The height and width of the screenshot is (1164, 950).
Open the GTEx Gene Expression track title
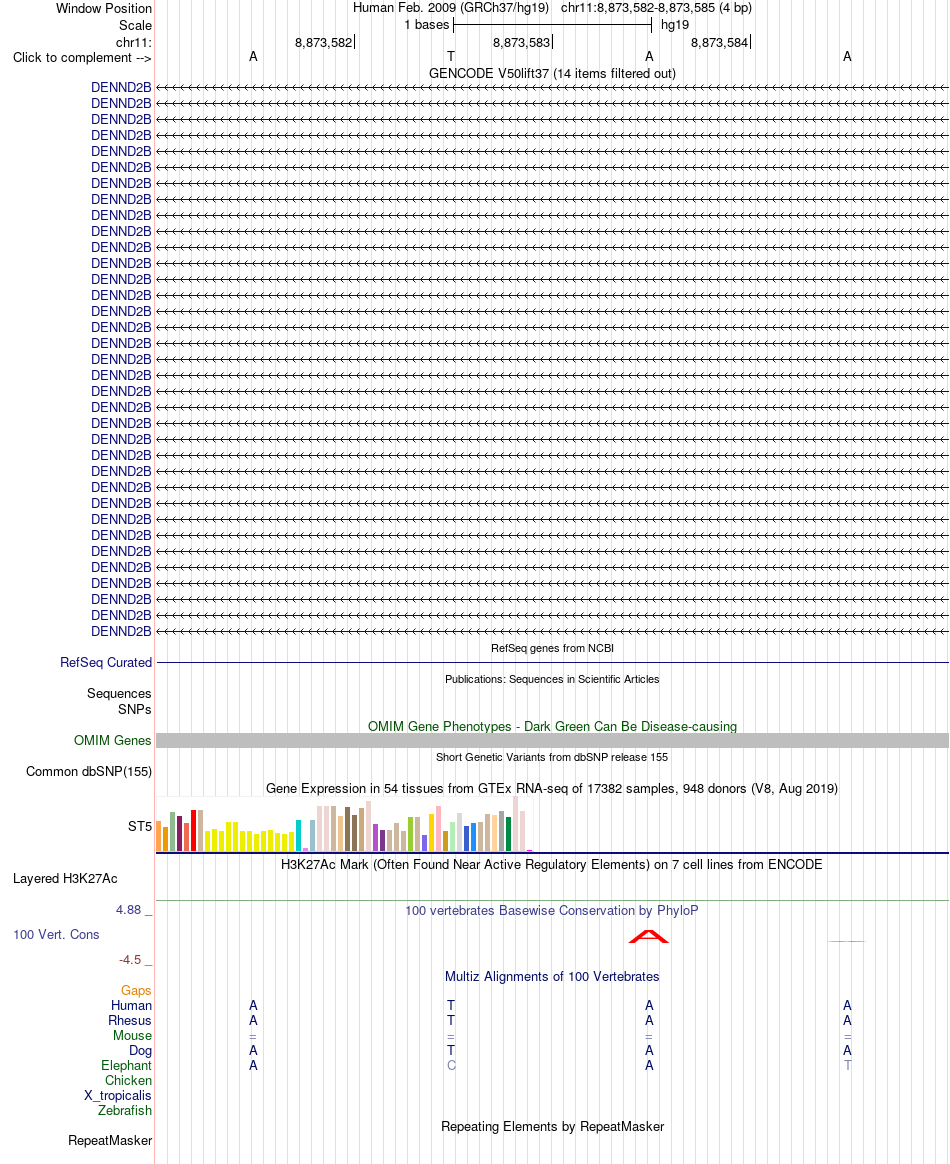pyautogui.click(x=552, y=788)
